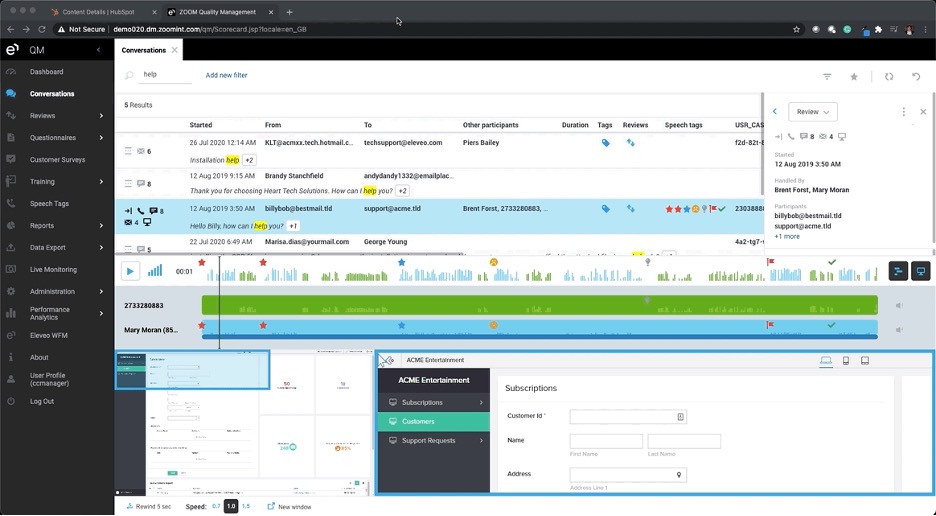Set playback speed to 0.7

[216, 506]
